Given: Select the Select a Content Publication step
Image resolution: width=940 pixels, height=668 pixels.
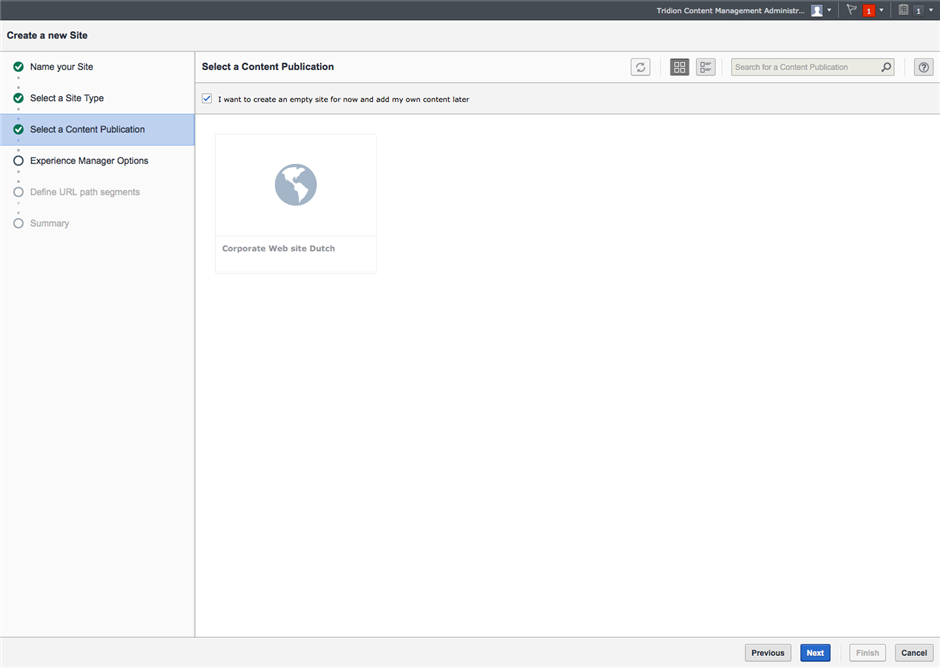Looking at the screenshot, I should 87,129.
